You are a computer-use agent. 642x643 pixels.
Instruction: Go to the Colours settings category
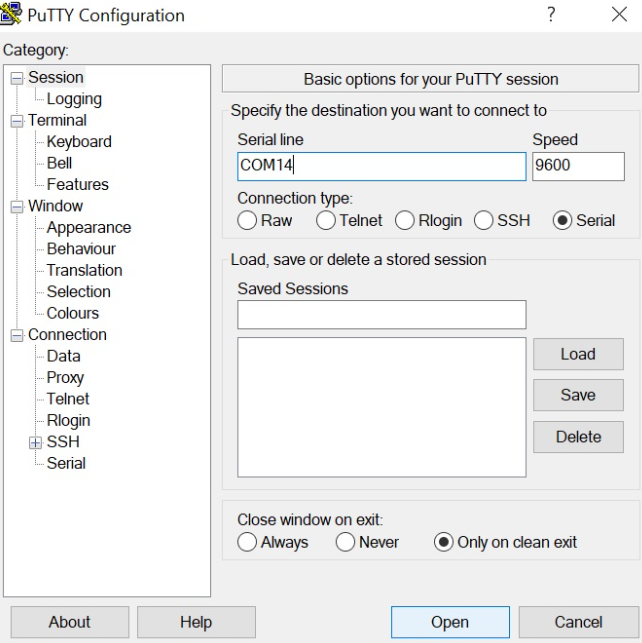coord(72,313)
